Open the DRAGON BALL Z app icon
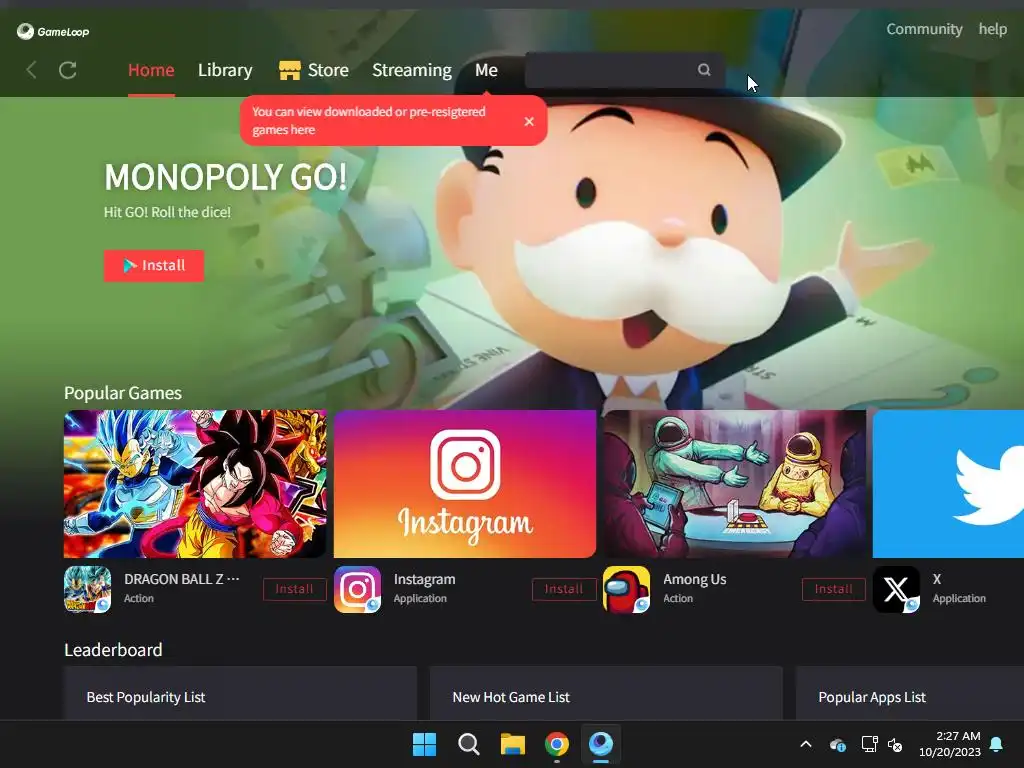Image resolution: width=1024 pixels, height=768 pixels. click(x=88, y=589)
